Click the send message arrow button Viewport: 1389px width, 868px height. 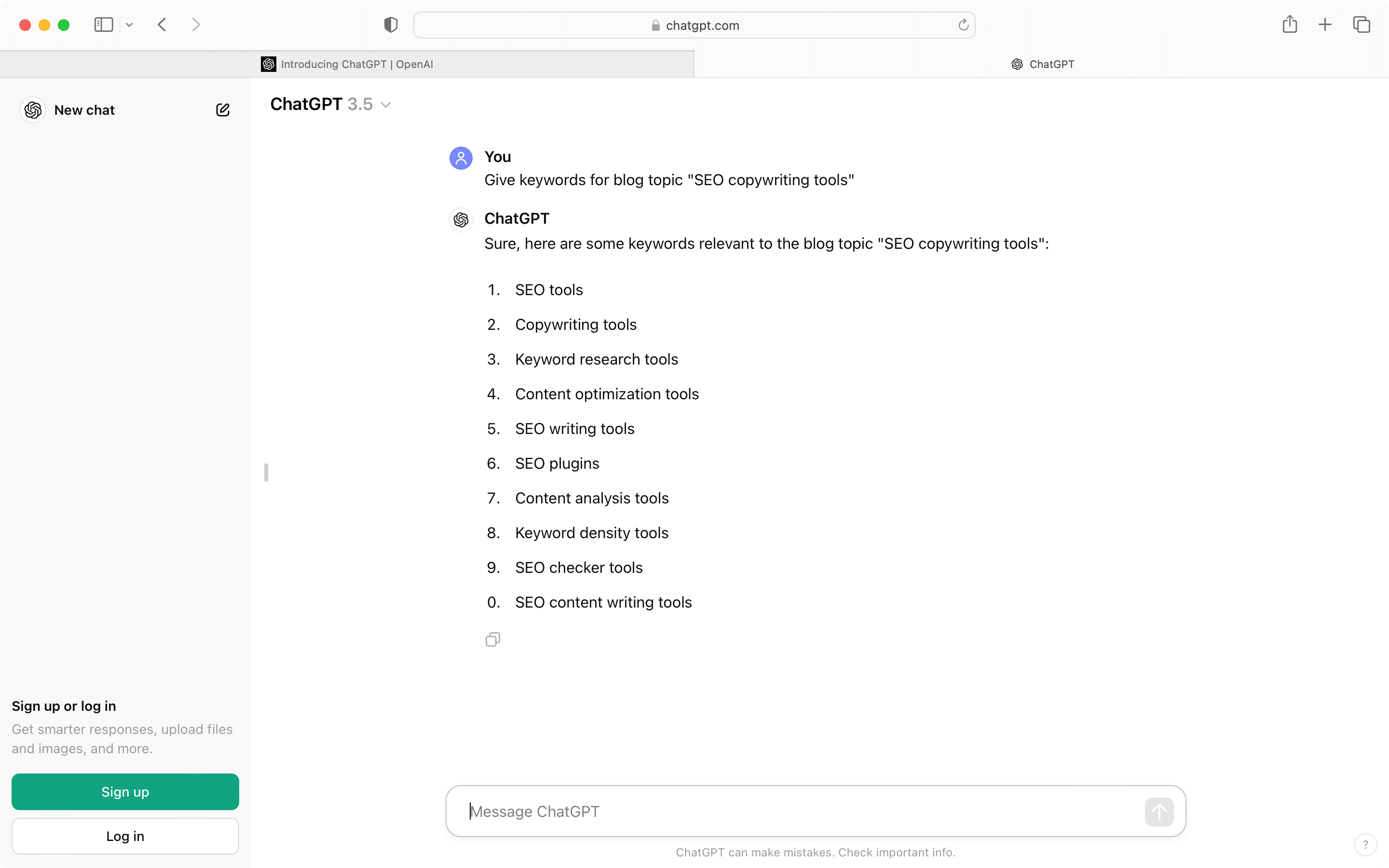tap(1159, 812)
